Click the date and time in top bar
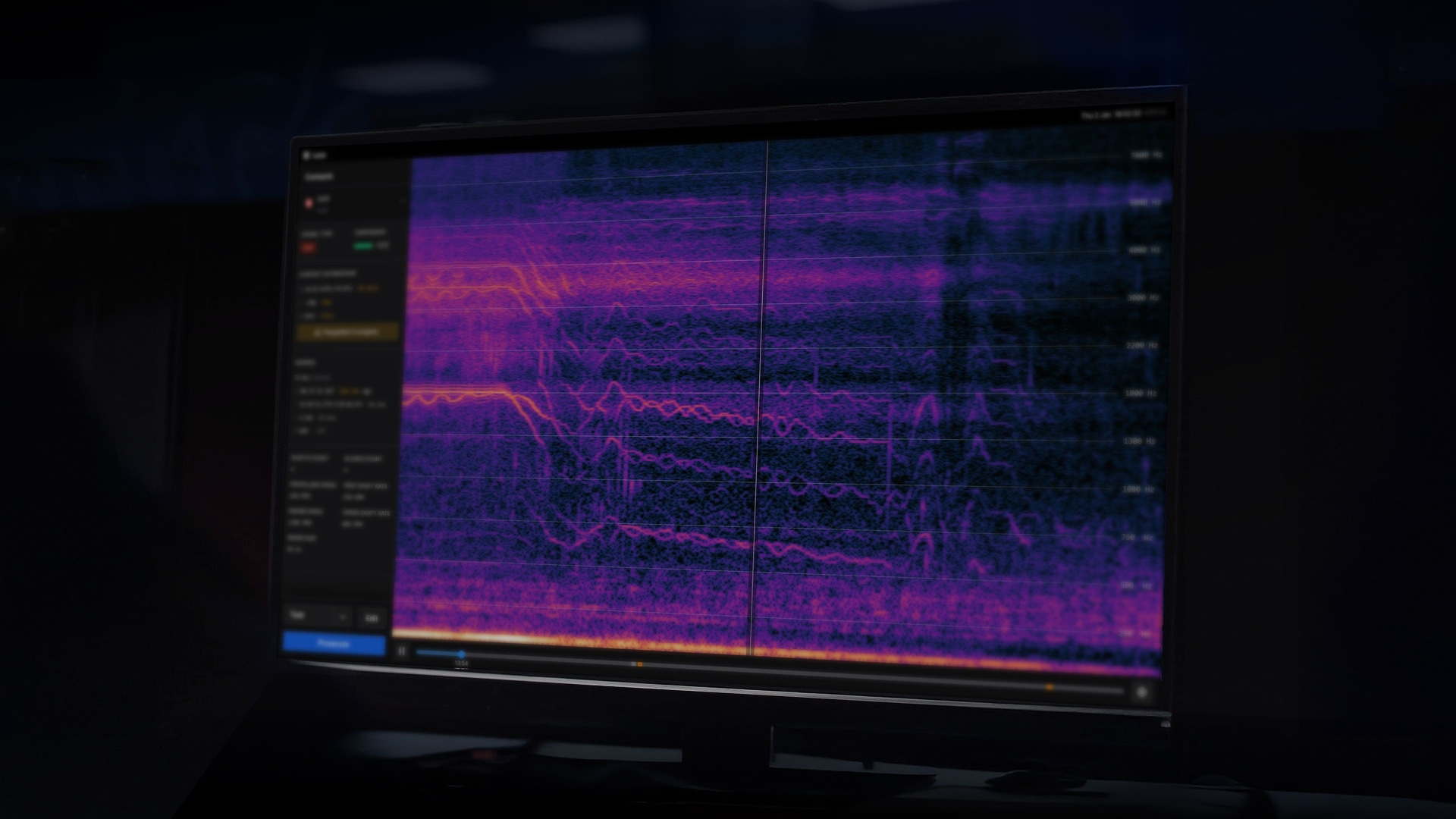 pyautogui.click(x=1111, y=115)
